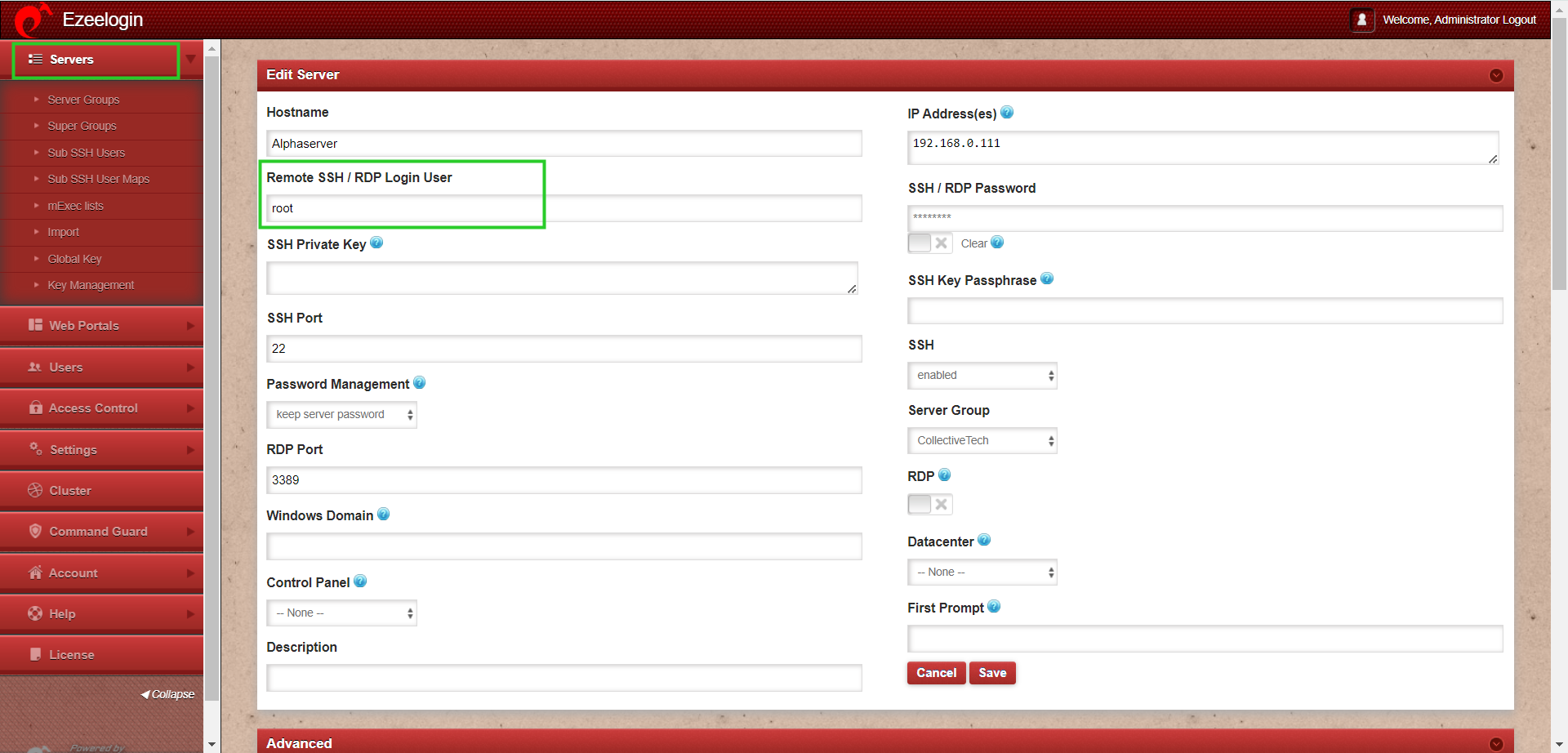Click the Account house icon
The width and height of the screenshot is (1568, 753).
coord(35,573)
